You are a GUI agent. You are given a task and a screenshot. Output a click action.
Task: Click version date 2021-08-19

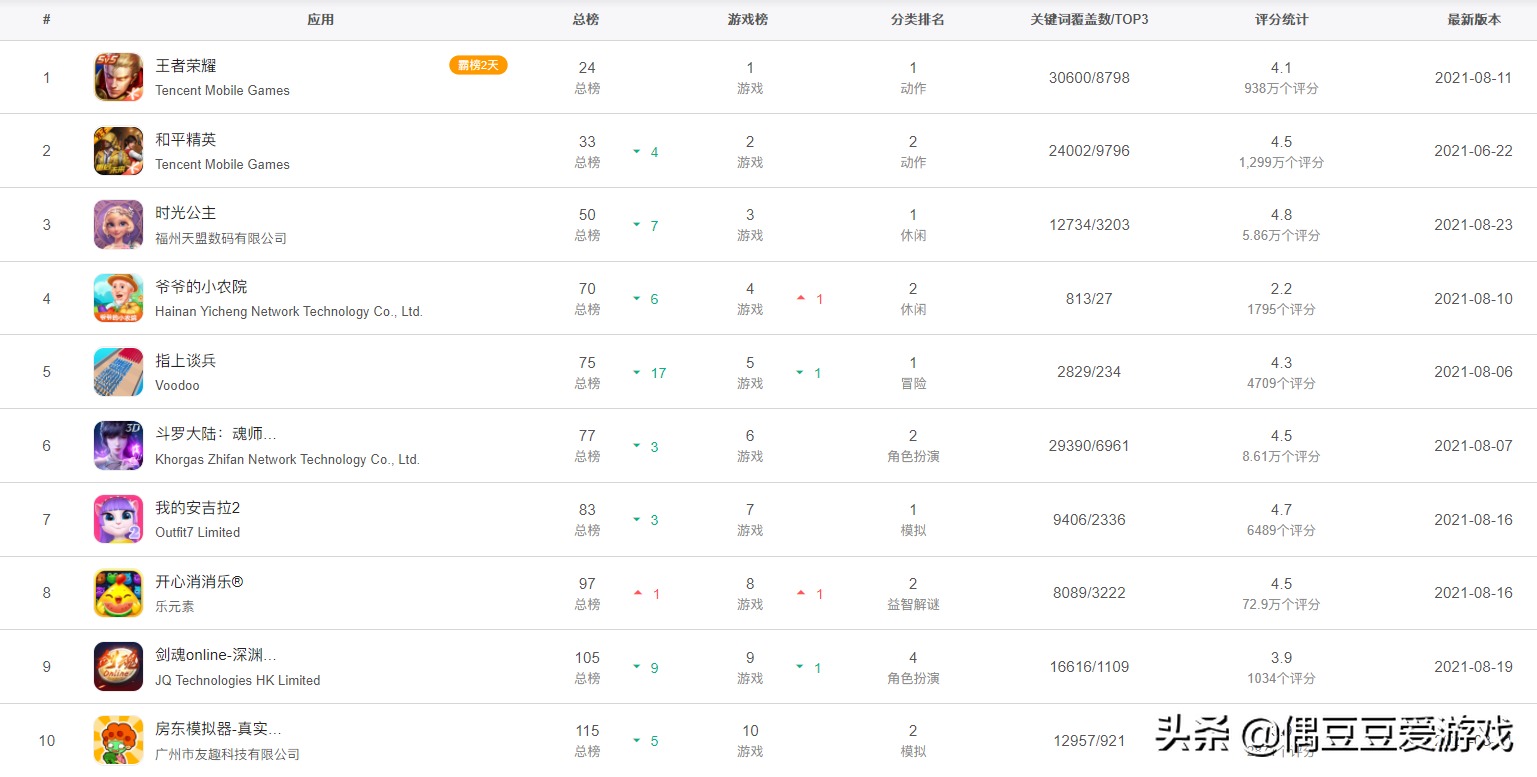click(1473, 667)
